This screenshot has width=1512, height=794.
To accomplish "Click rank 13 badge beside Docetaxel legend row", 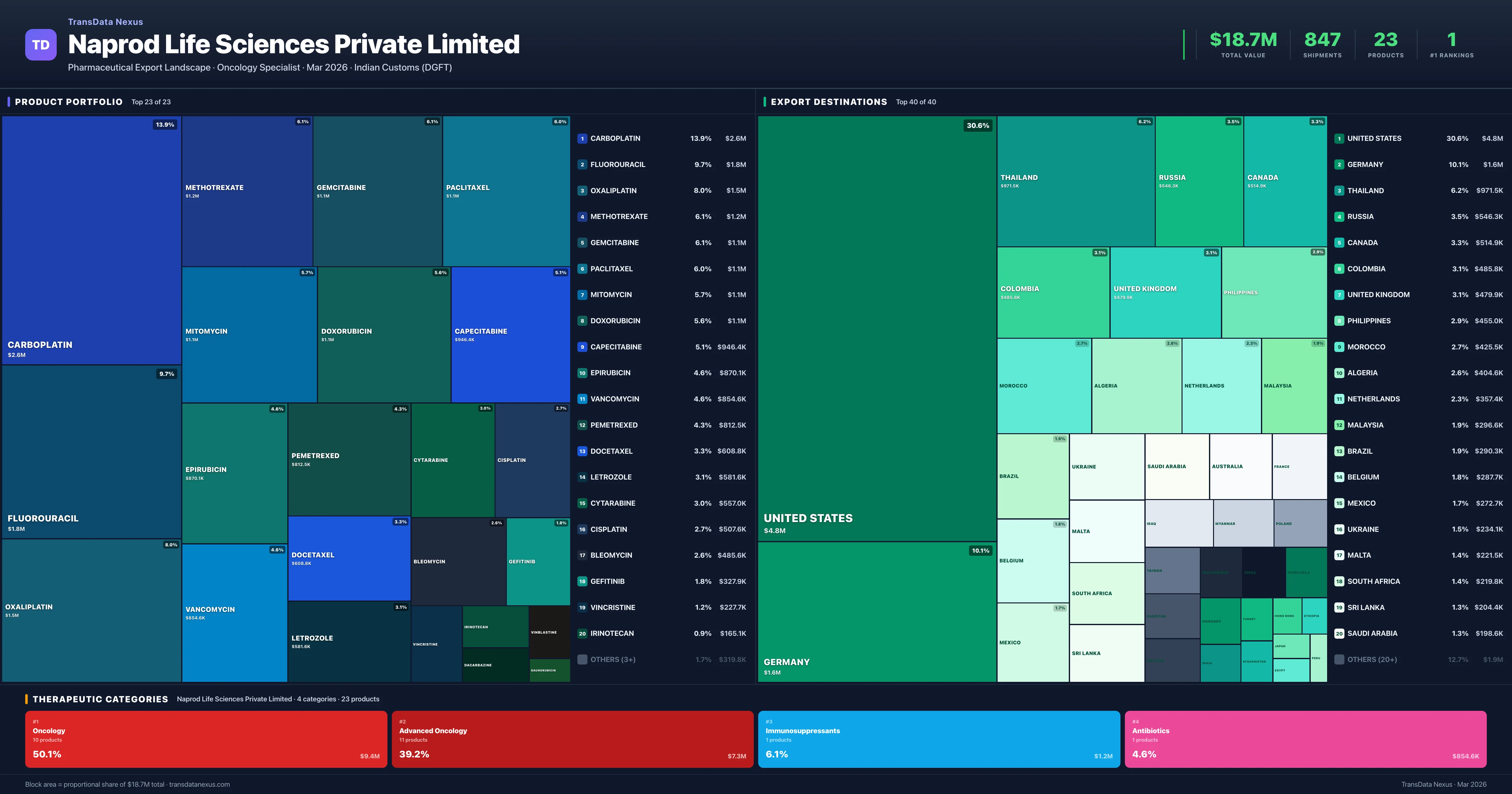I will coord(582,451).
